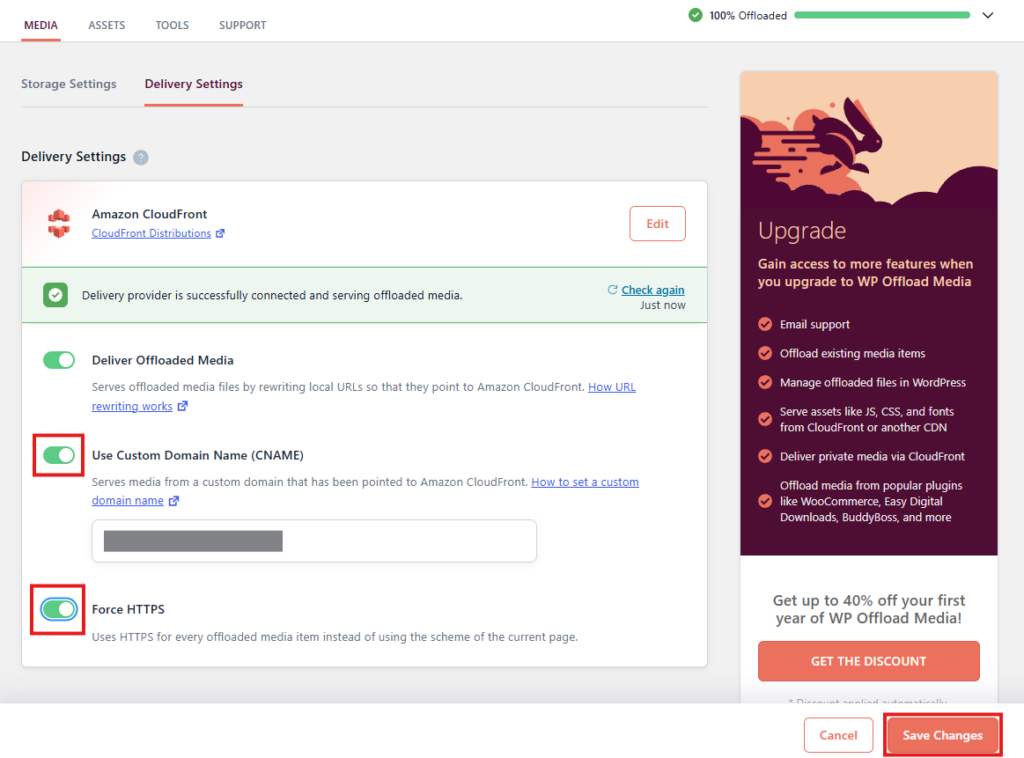This screenshot has height=758, width=1024.
Task: Click Check again link
Action: [x=652, y=290]
